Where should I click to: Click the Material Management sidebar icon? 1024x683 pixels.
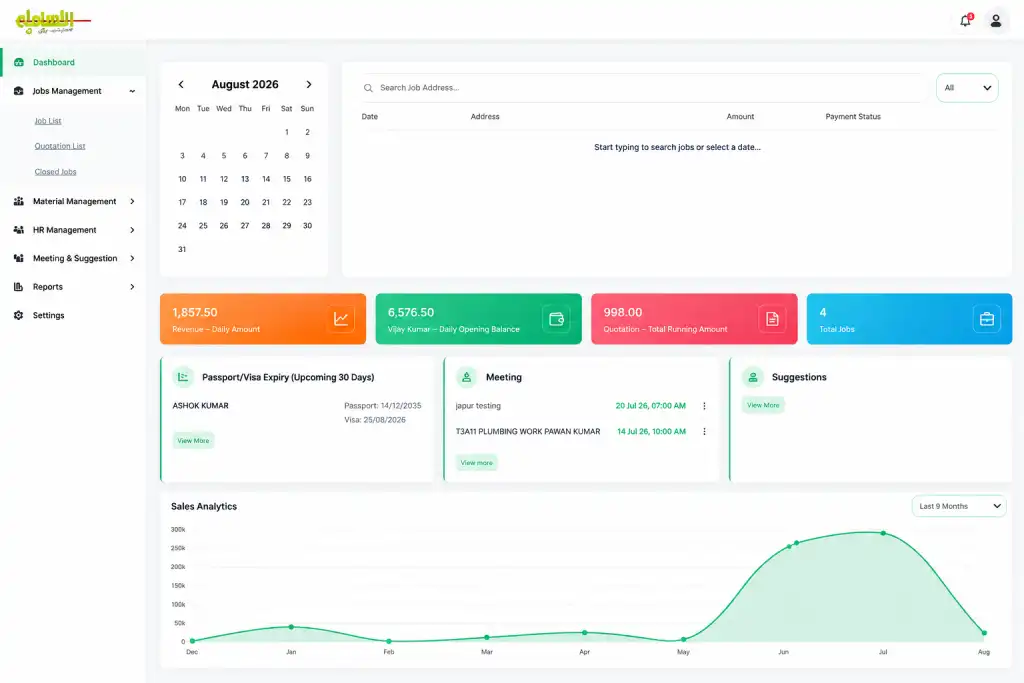[x=19, y=201]
